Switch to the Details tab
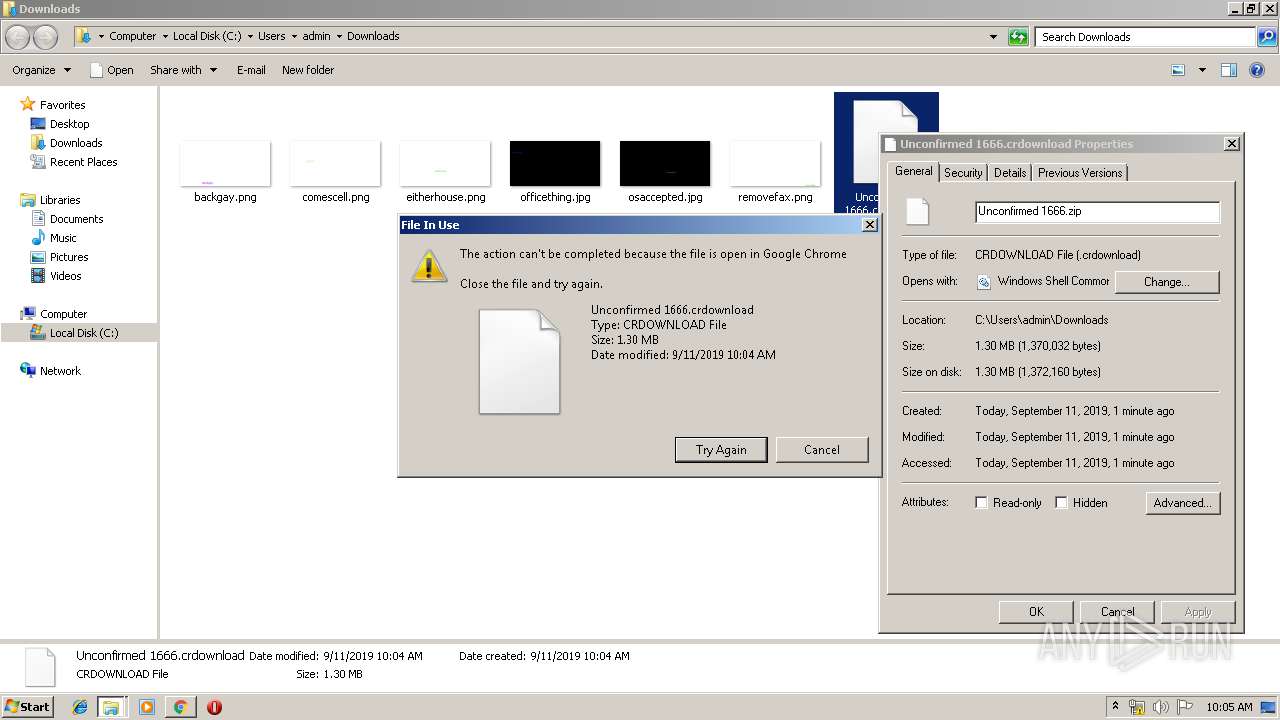The height and width of the screenshot is (720, 1280). pyautogui.click(x=1010, y=173)
